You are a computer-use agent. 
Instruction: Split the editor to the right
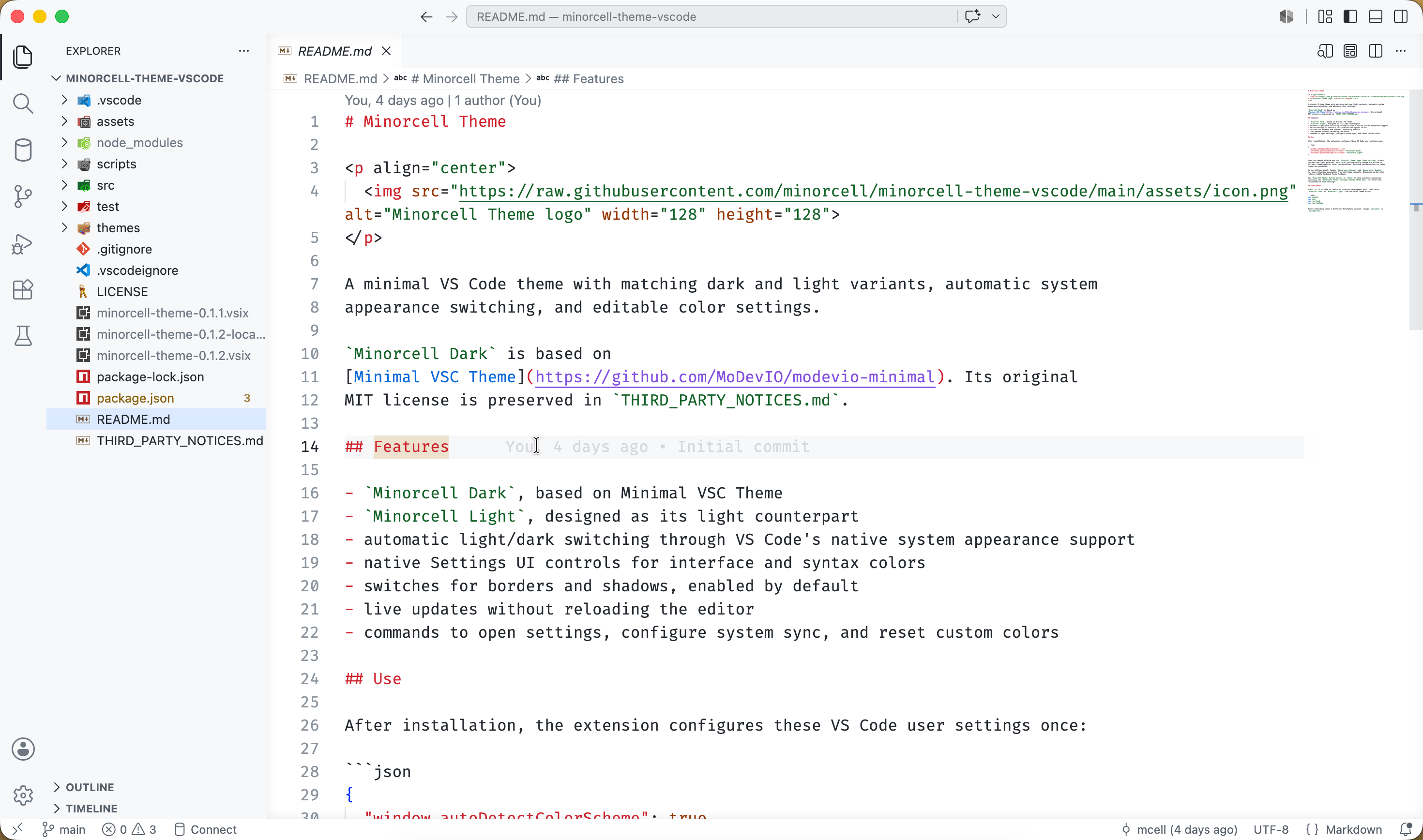(1376, 51)
